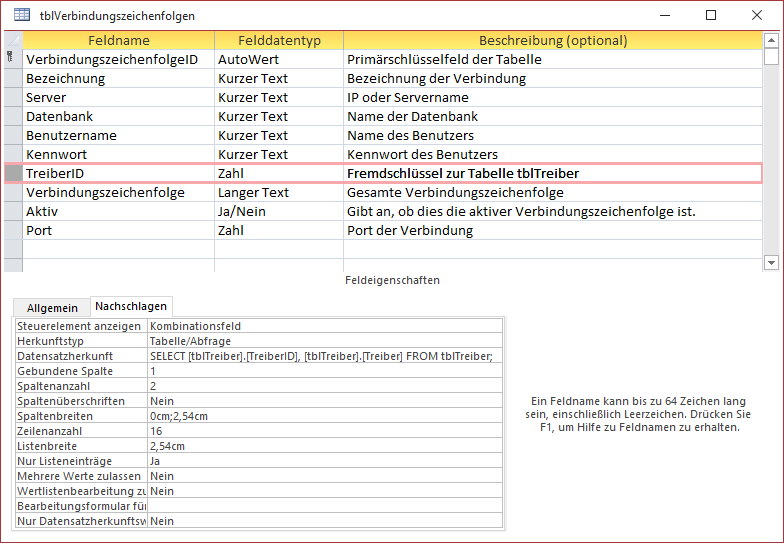Select the VerbindungszeichenfolgeID field name
Screen dimensions: 784x543
tap(118, 59)
